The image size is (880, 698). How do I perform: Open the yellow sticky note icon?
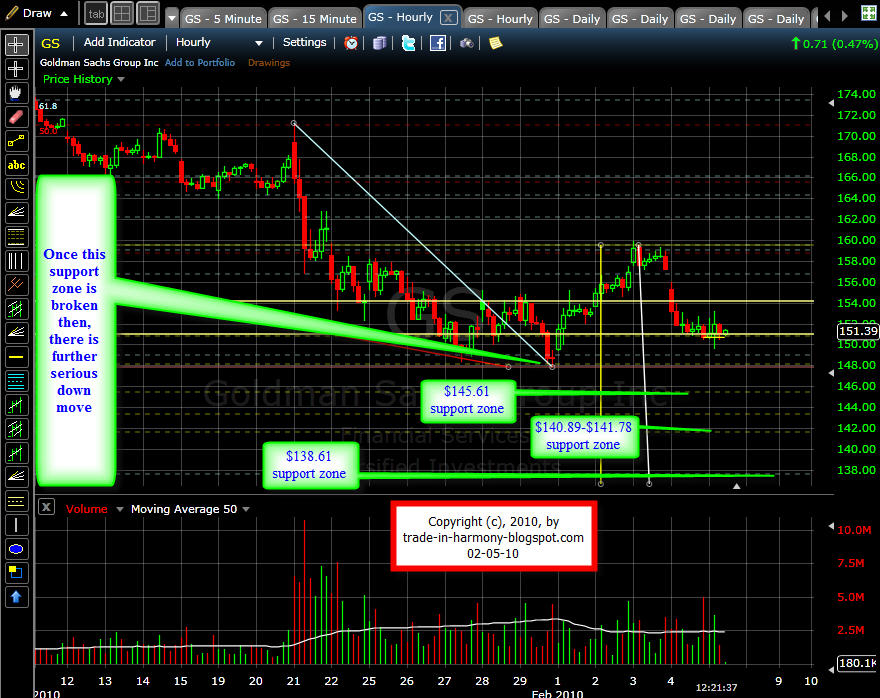(495, 43)
